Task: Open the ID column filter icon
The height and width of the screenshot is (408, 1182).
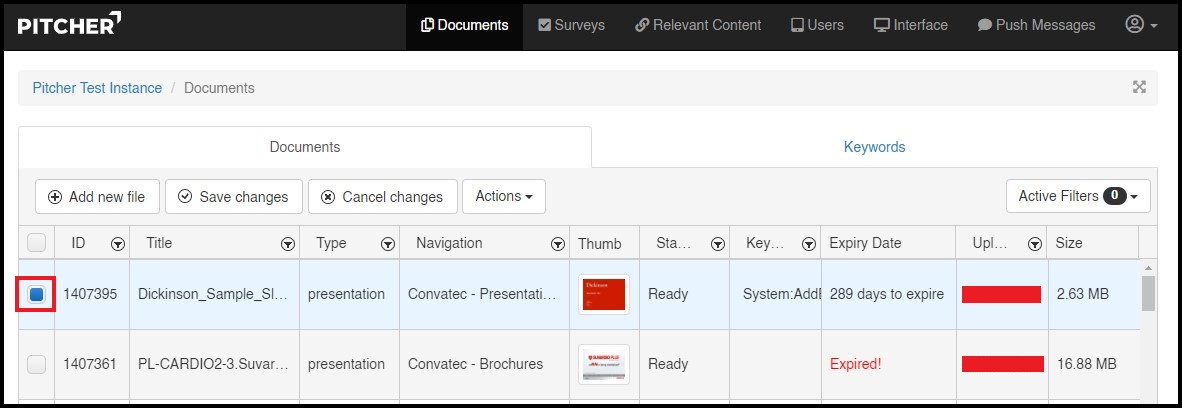Action: 118,243
